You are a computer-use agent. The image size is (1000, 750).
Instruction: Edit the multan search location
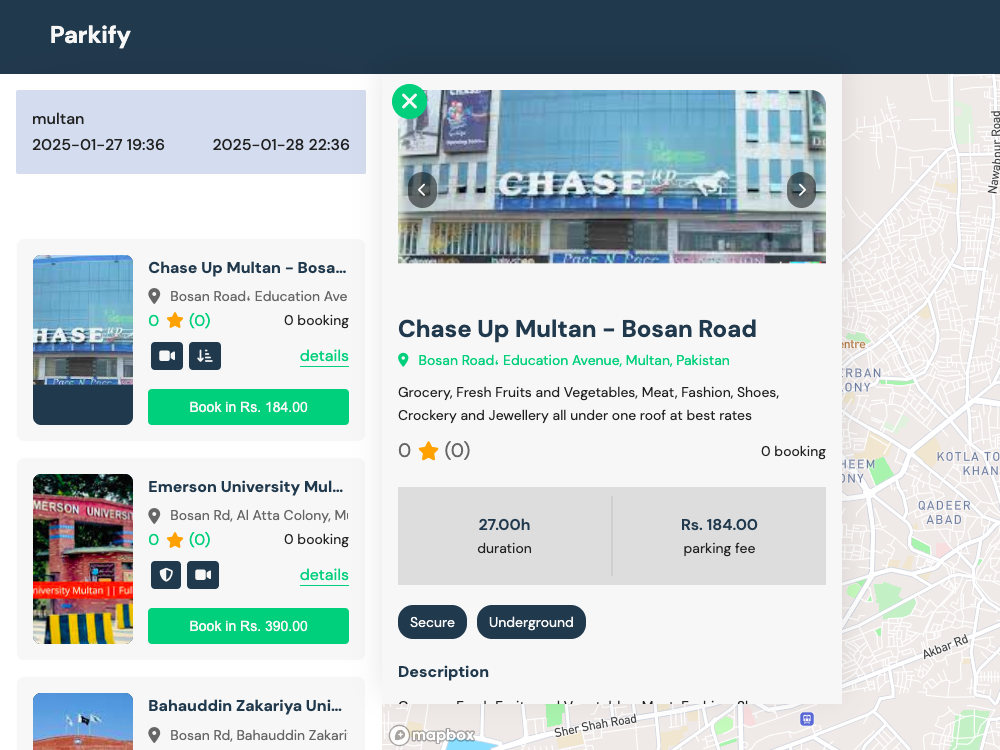[58, 119]
